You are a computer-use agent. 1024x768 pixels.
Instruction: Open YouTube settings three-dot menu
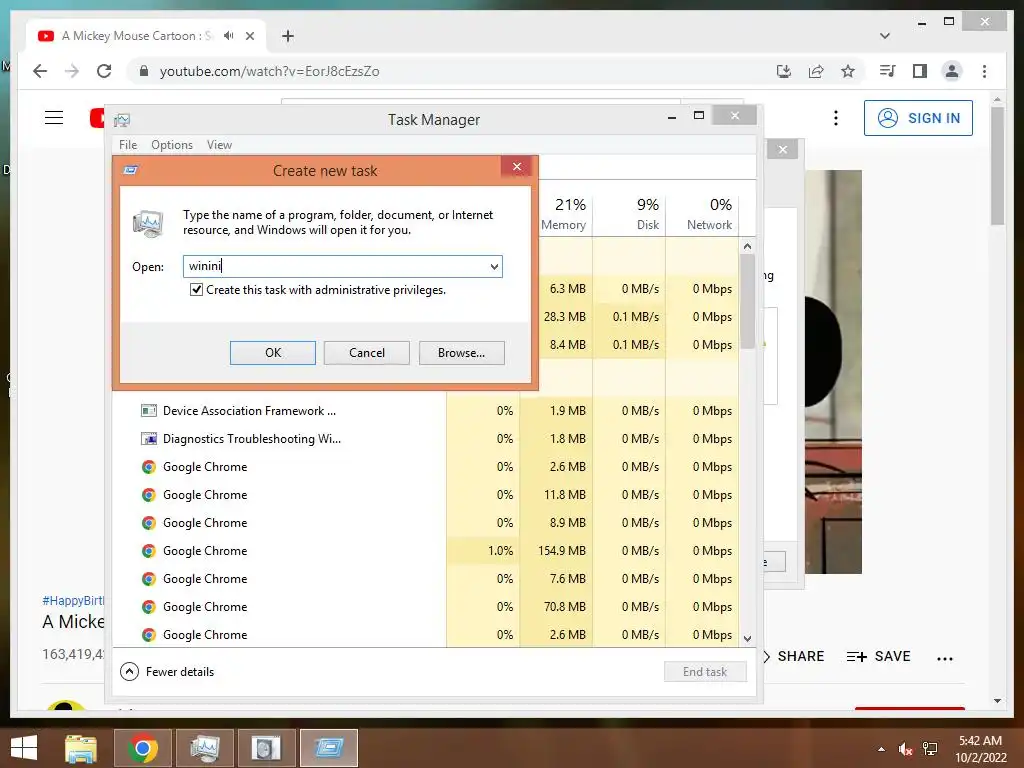tap(835, 118)
